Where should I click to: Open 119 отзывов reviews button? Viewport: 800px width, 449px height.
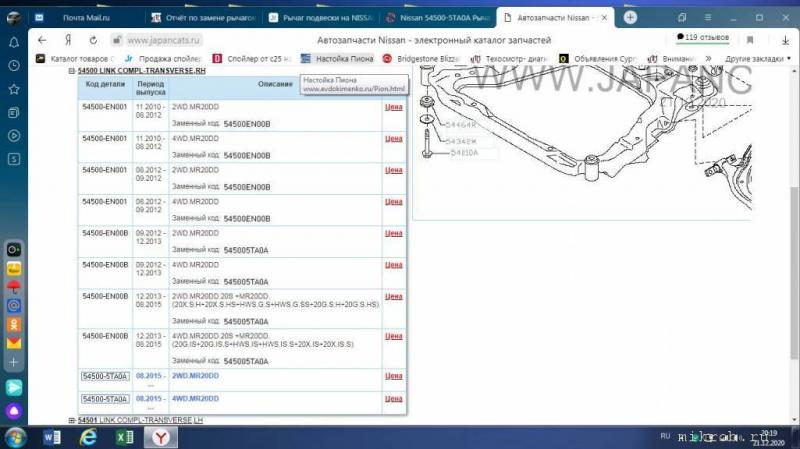(x=703, y=37)
